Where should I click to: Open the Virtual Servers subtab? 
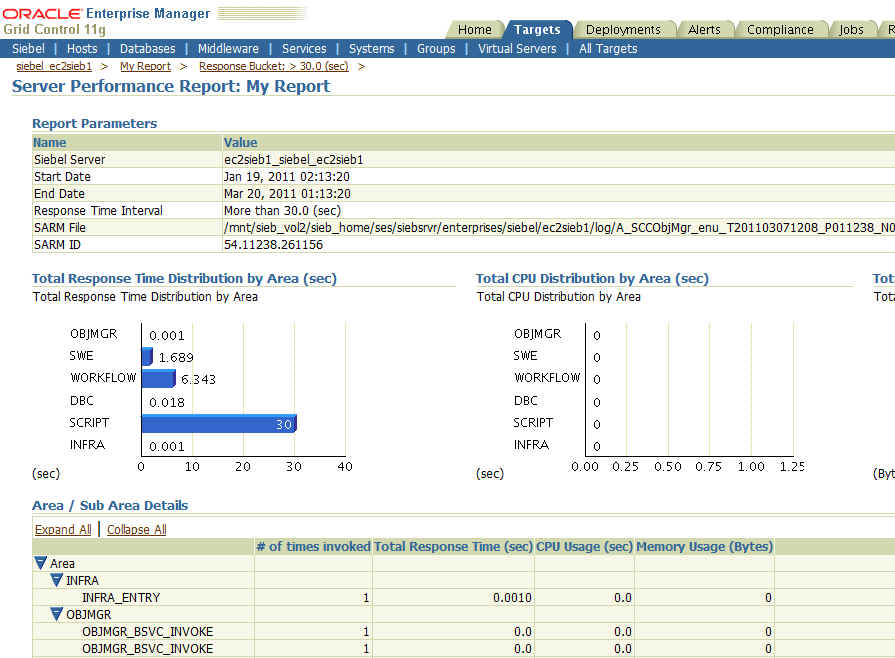tap(517, 49)
